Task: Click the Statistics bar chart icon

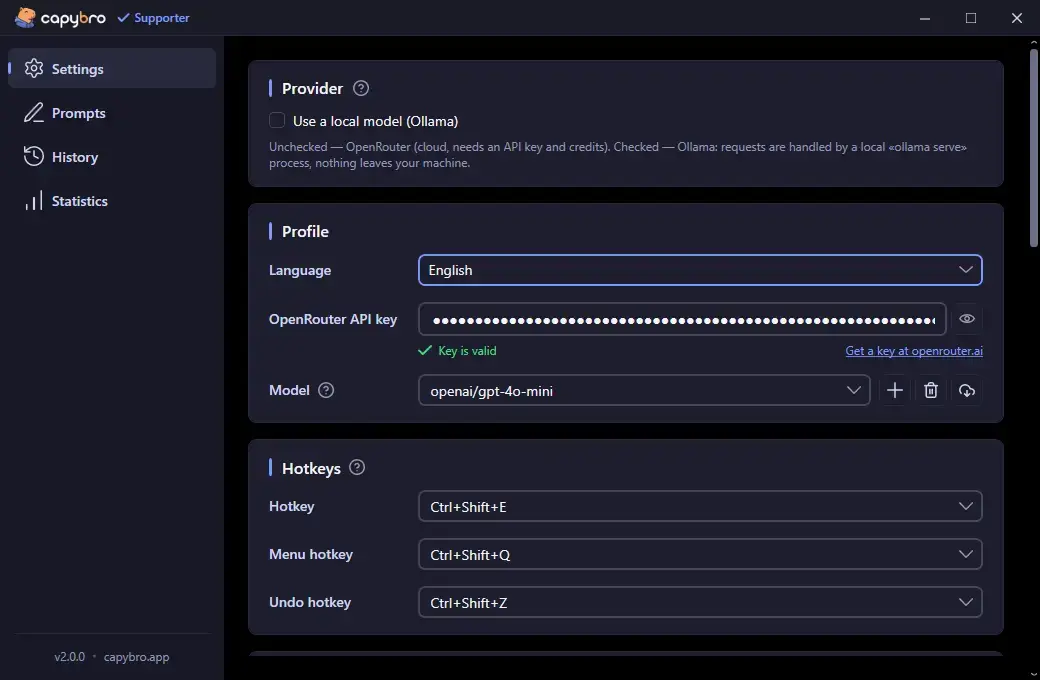Action: point(34,200)
